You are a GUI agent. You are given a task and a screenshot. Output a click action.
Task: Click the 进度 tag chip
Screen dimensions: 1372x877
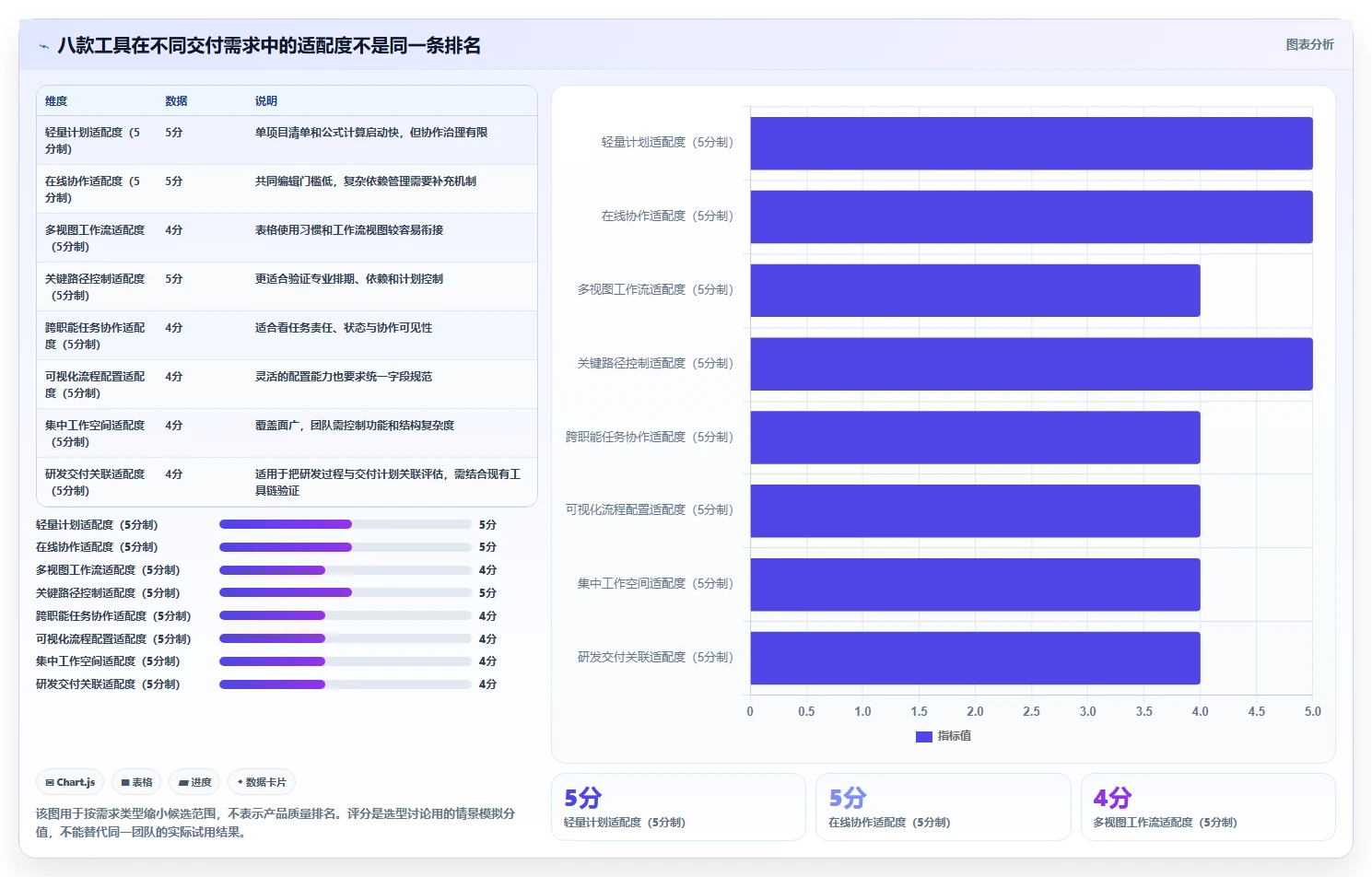click(x=194, y=782)
